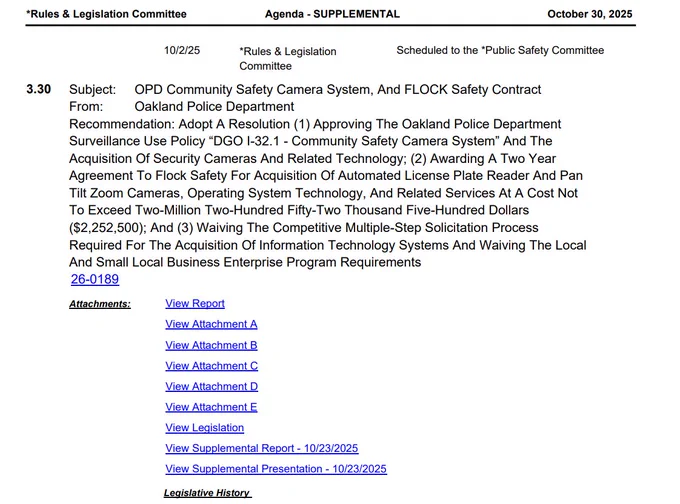680x504 pixels.
Task: Click the ($2,252,500) dollar amount text
Action: point(106,228)
